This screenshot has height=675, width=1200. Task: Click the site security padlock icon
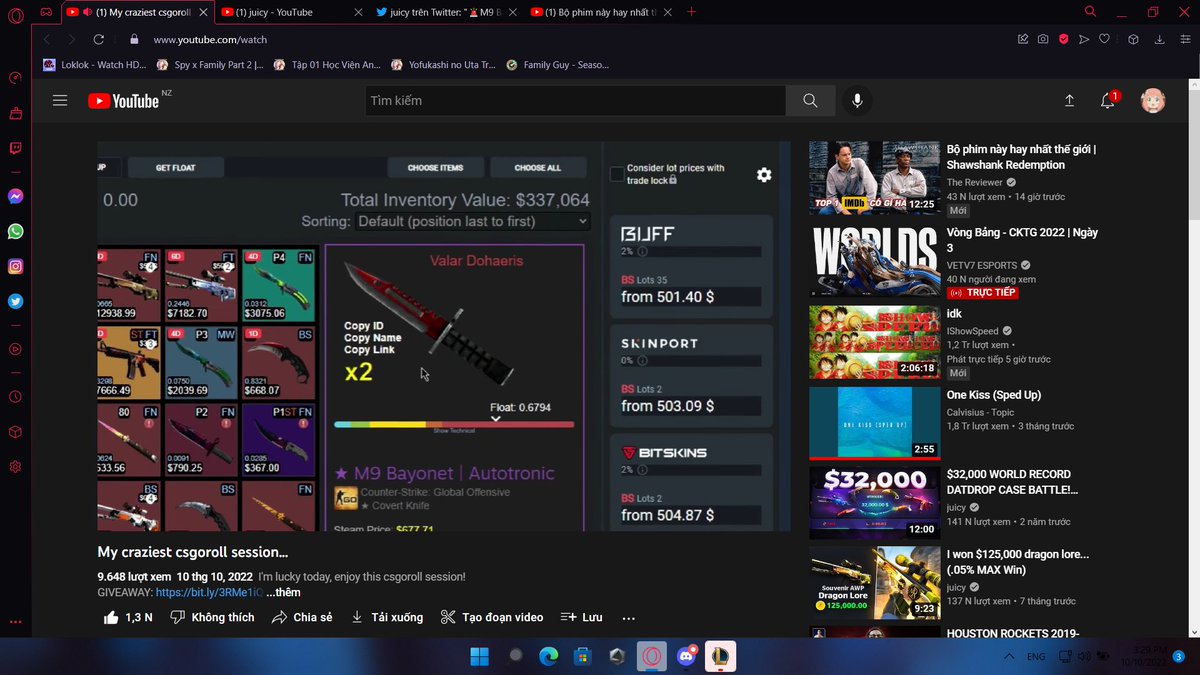pos(134,40)
